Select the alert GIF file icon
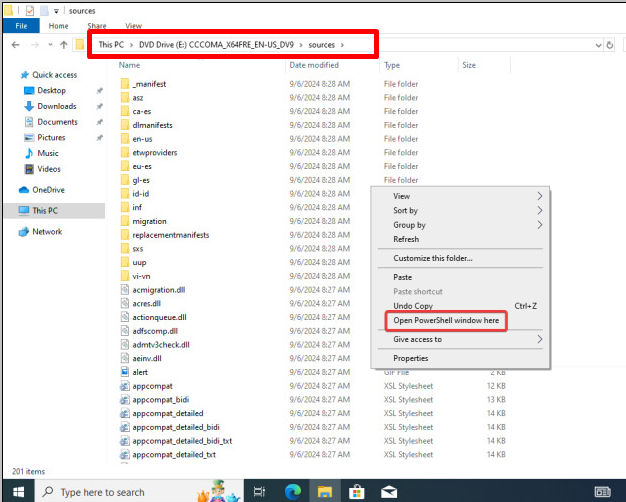626x502 pixels. pyautogui.click(x=125, y=372)
